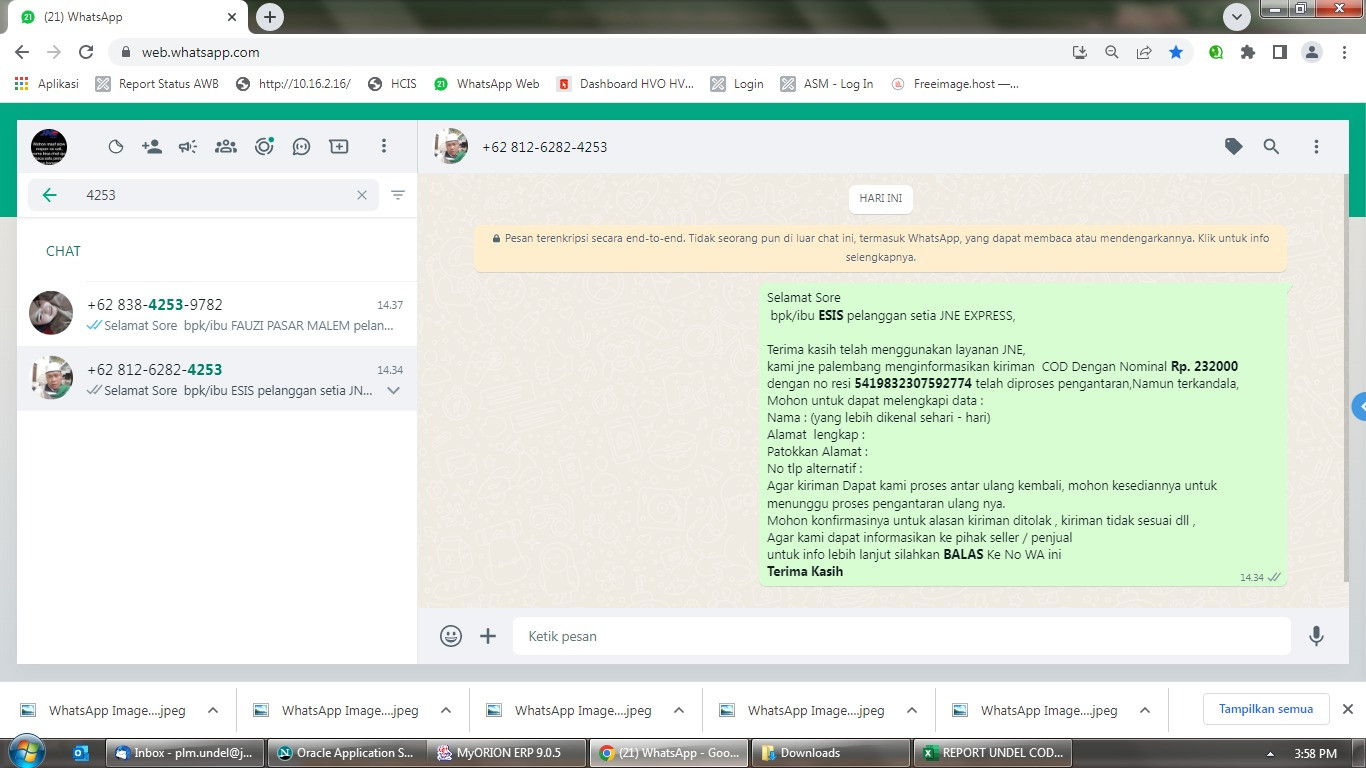
Task: Toggle the blue bookmark star
Action: pos(1176,52)
